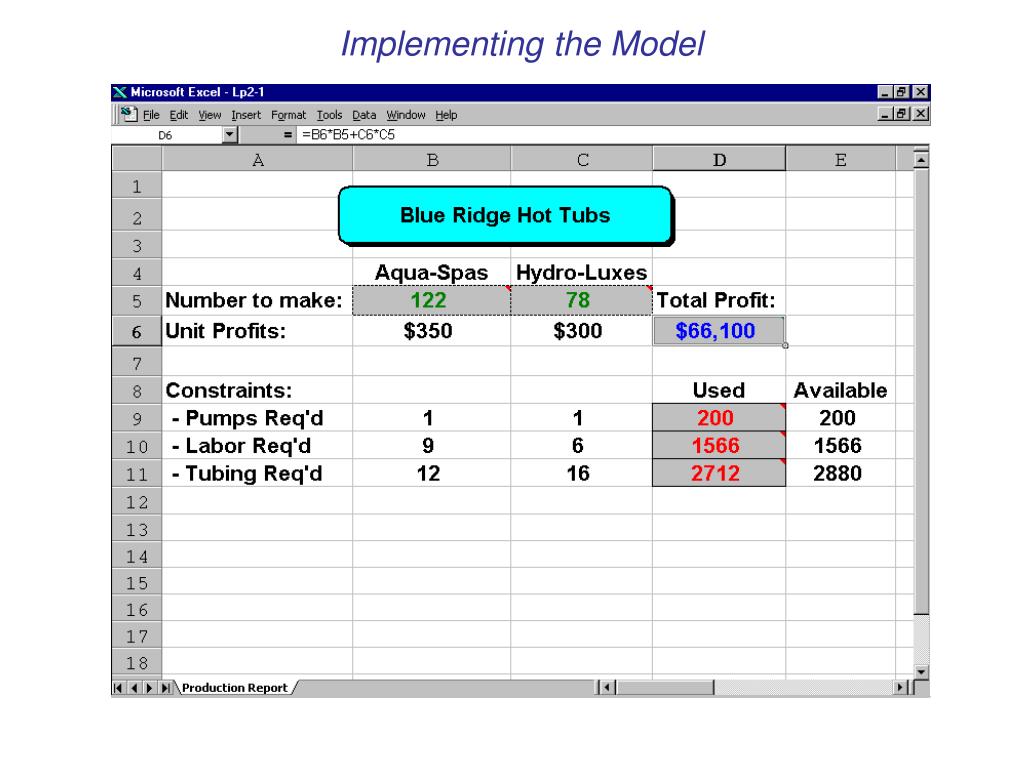1024x768 pixels.
Task: Click the formula bar with =B6*B5+C6*C5
Action: click(x=612, y=135)
